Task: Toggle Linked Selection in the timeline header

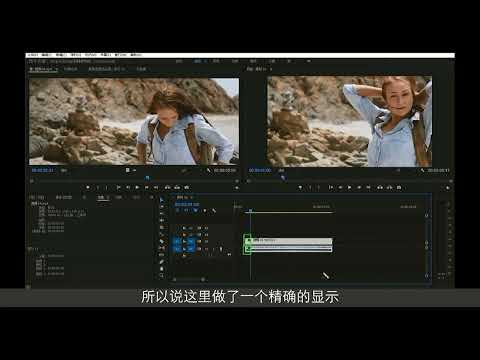Action: (x=196, y=211)
